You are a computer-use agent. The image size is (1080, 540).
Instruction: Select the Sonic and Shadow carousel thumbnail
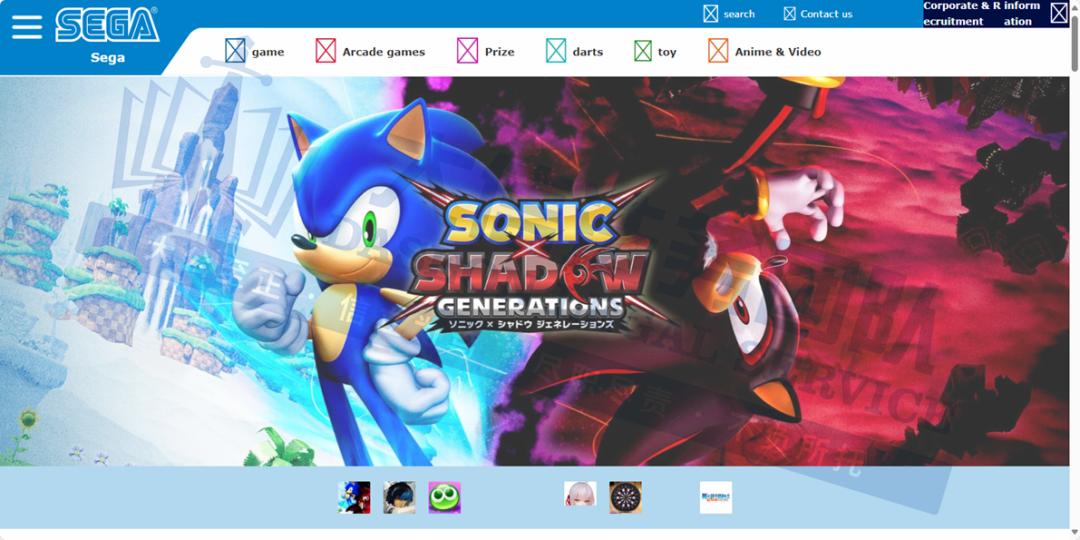click(354, 497)
